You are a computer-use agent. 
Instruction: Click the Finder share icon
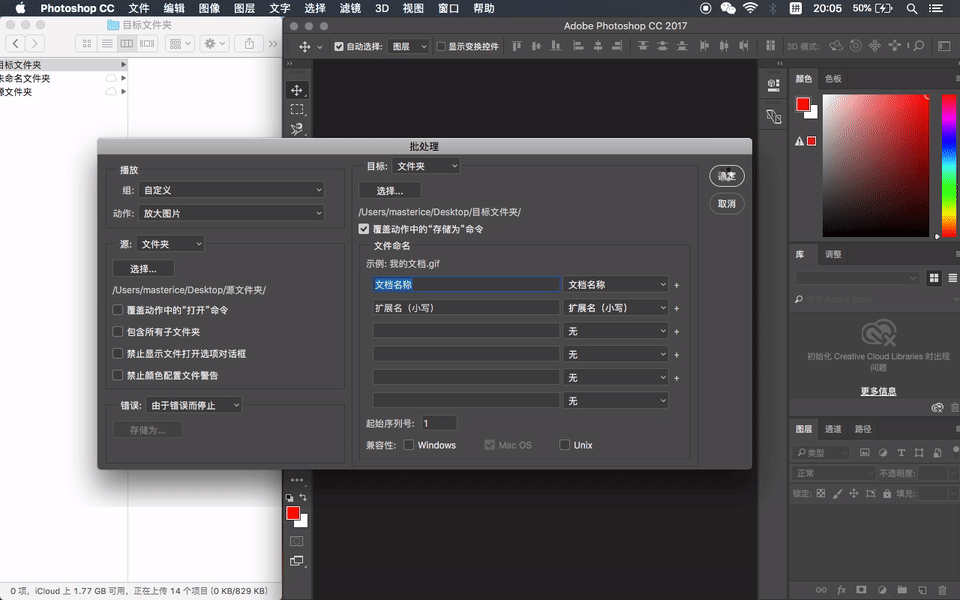(249, 44)
